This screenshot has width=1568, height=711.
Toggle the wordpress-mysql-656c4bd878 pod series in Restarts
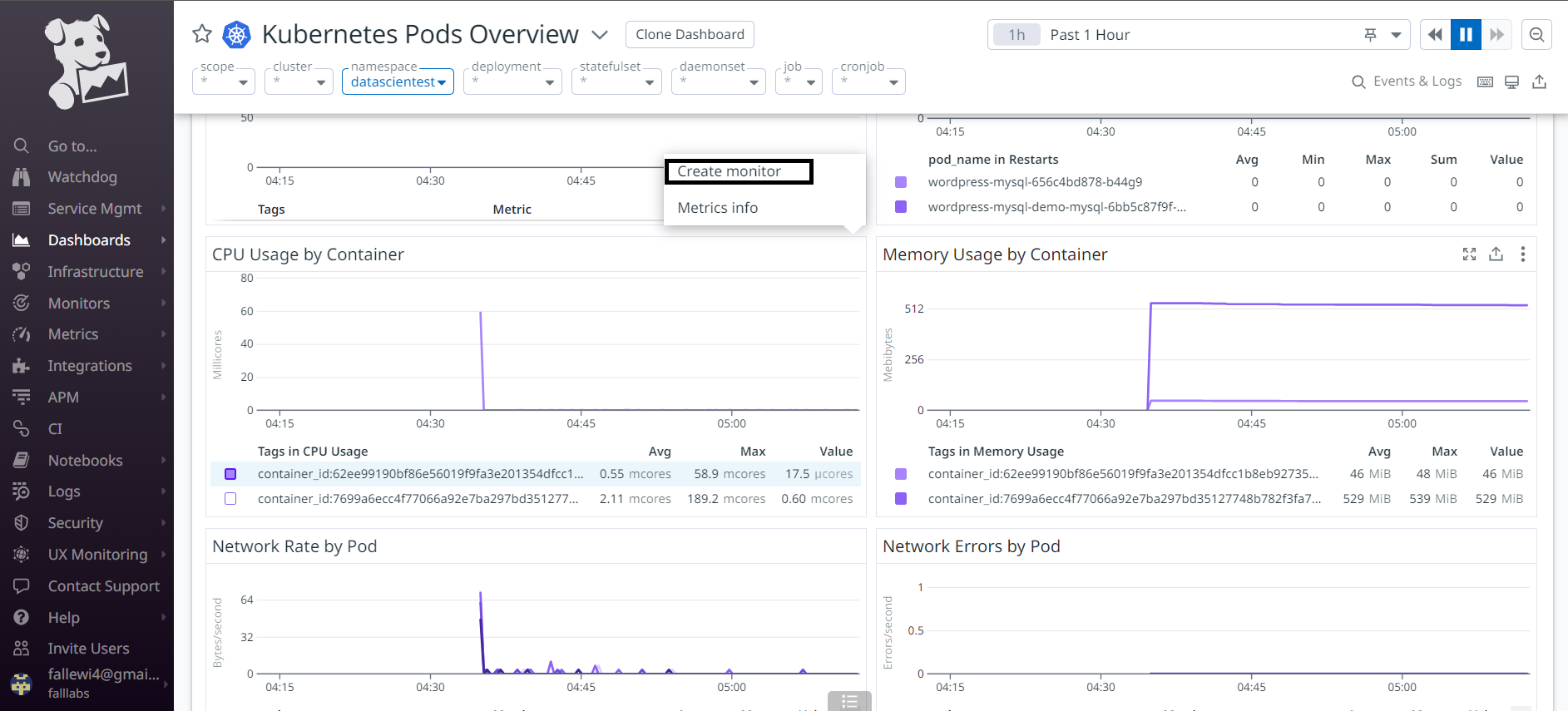[900, 182]
